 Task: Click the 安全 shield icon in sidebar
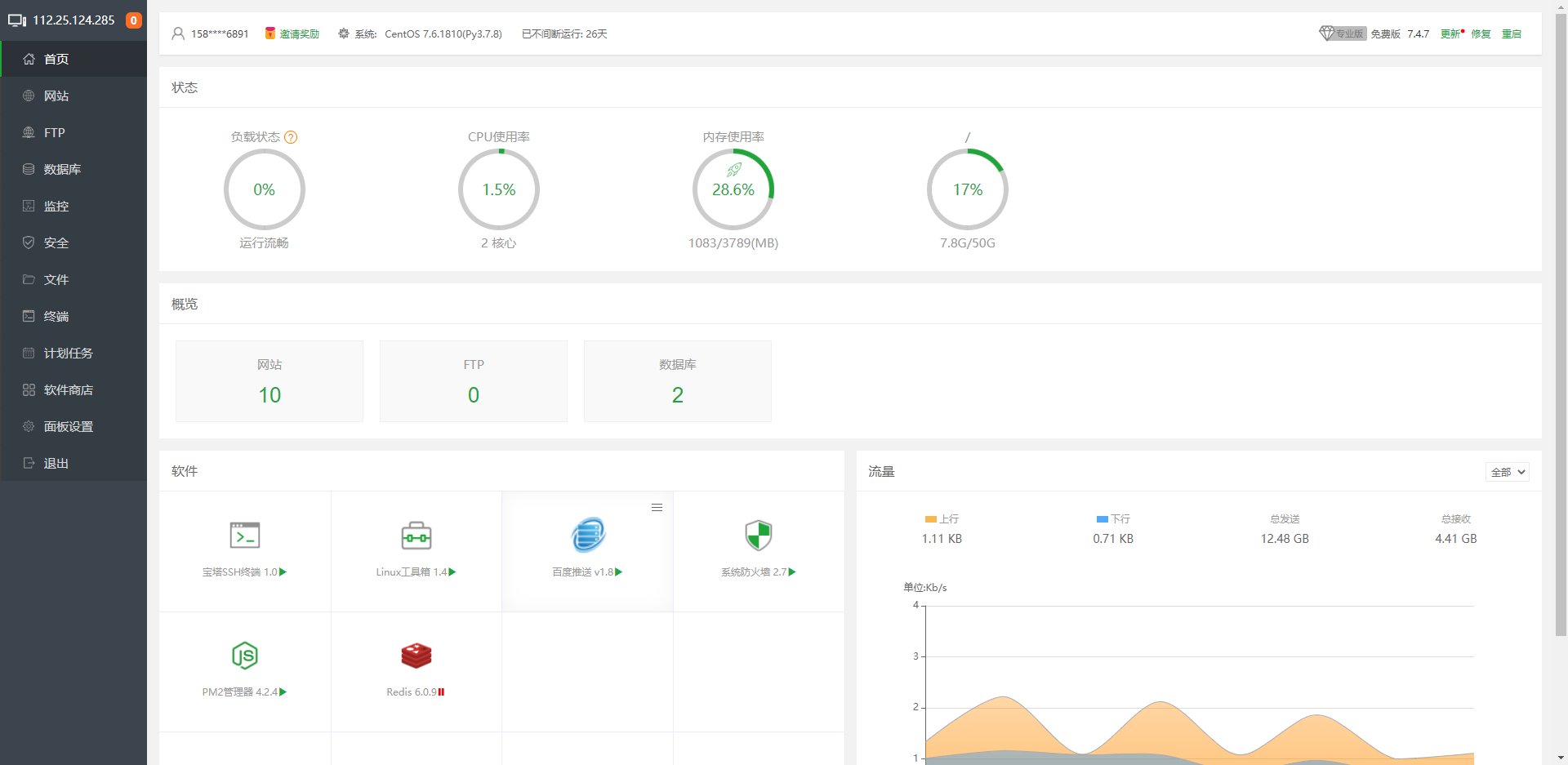pyautogui.click(x=29, y=242)
